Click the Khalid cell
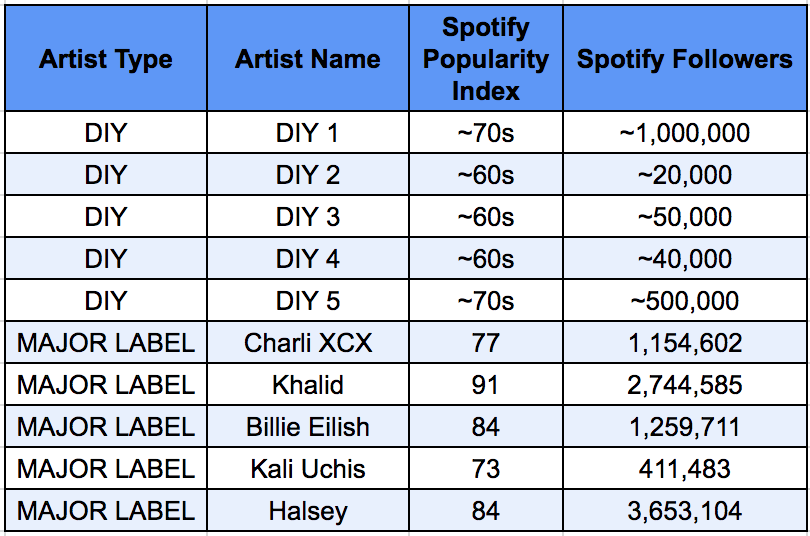This screenshot has width=810, height=536. click(308, 385)
